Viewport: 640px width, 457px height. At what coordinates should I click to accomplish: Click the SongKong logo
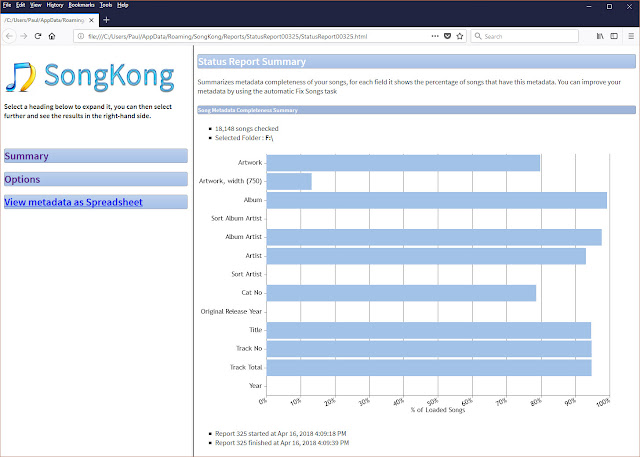90,77
